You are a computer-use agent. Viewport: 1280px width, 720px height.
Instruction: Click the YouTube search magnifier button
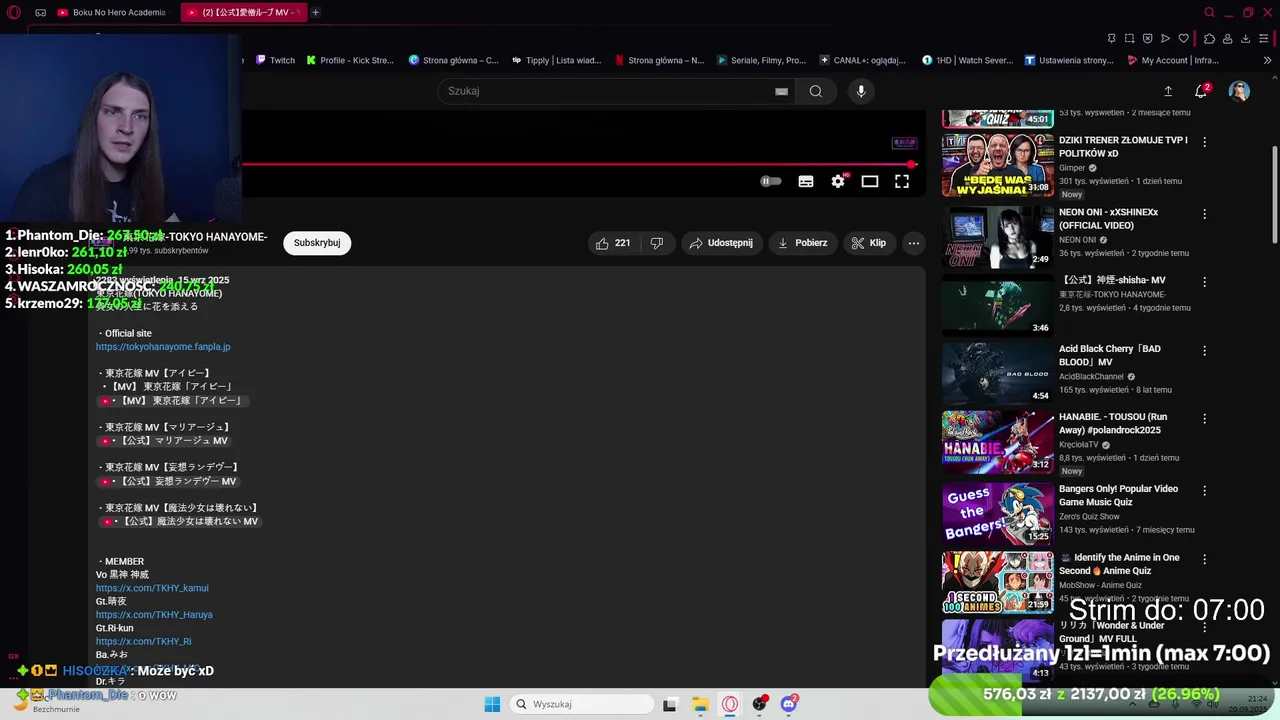[x=816, y=91]
